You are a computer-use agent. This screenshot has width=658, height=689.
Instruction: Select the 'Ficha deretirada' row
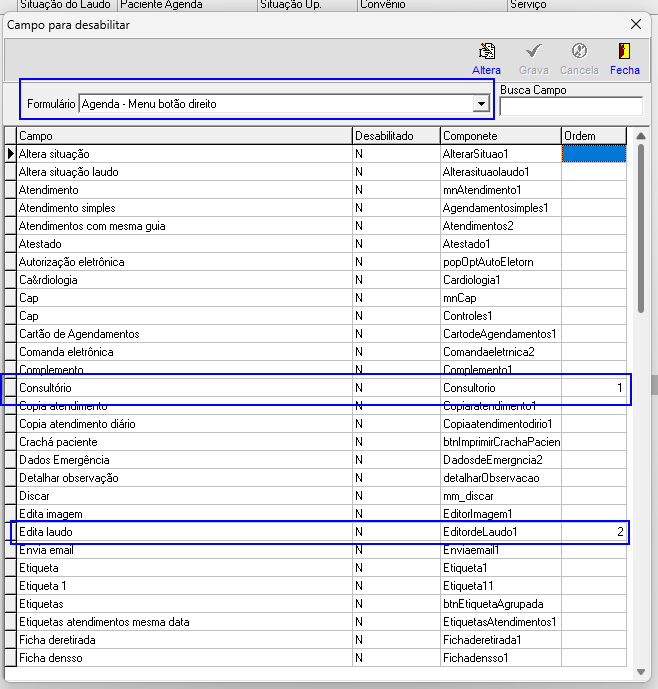tap(315, 640)
